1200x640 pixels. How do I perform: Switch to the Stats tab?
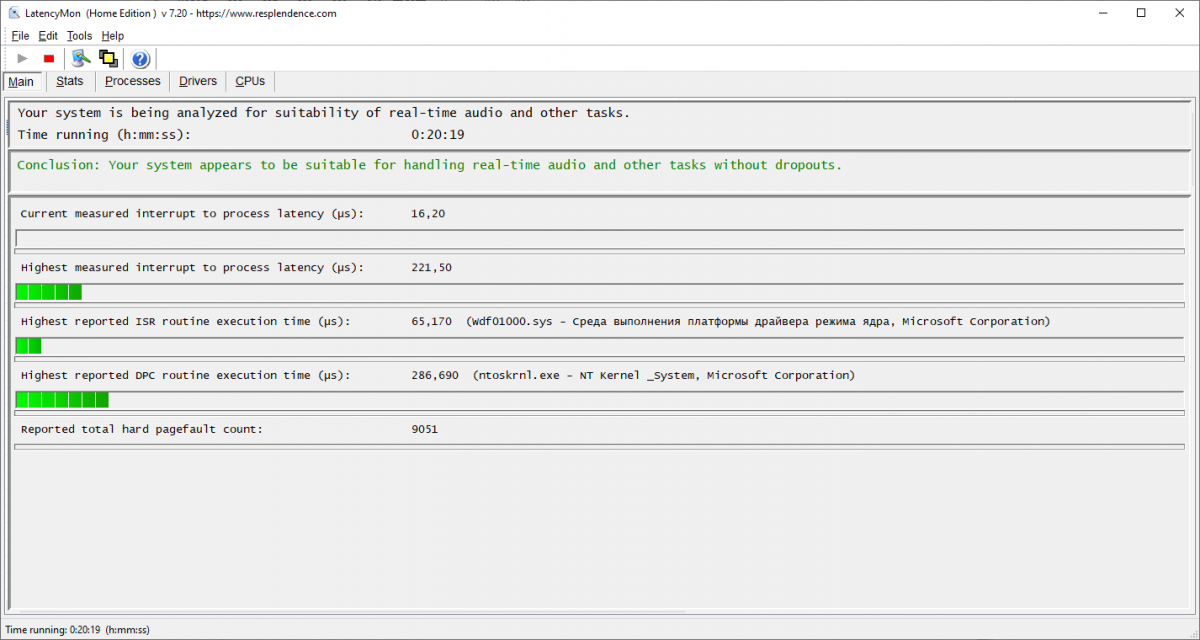pyautogui.click(x=70, y=81)
